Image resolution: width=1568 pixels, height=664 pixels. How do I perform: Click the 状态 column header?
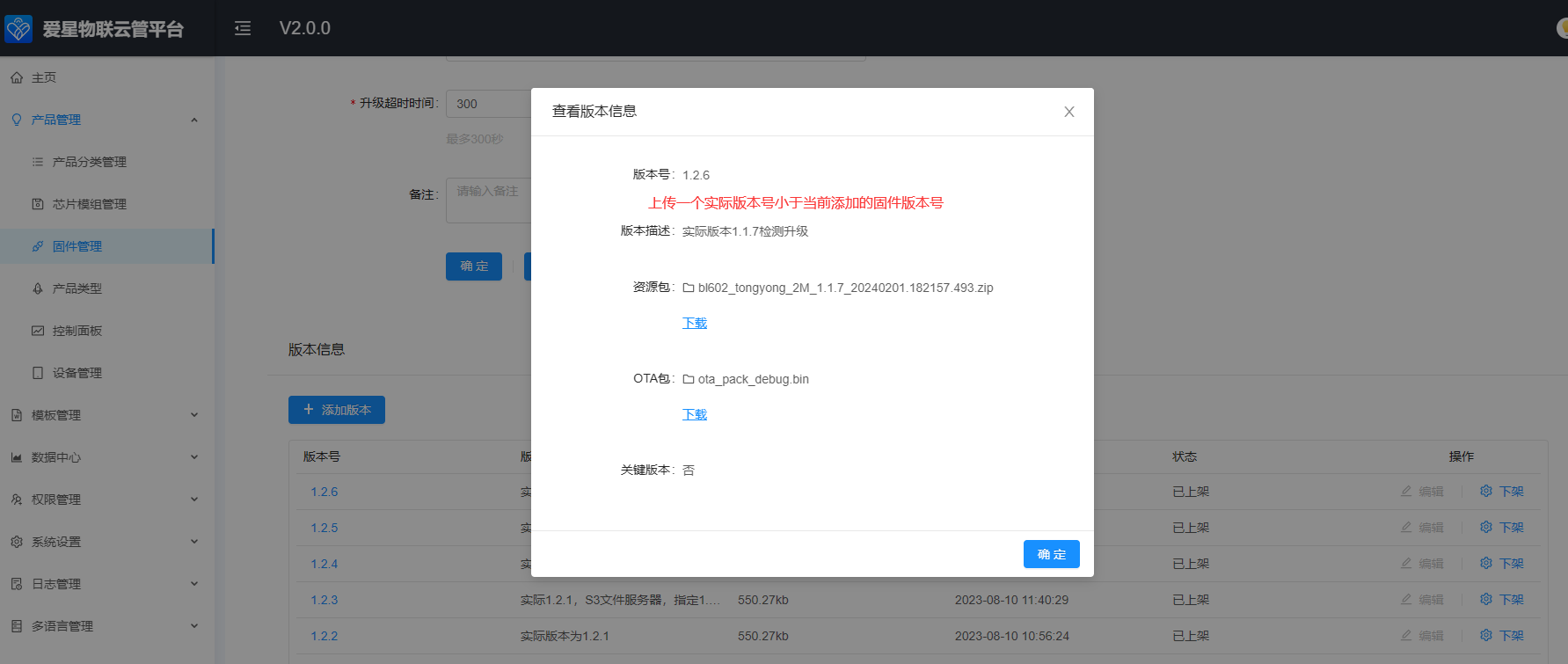point(1185,456)
